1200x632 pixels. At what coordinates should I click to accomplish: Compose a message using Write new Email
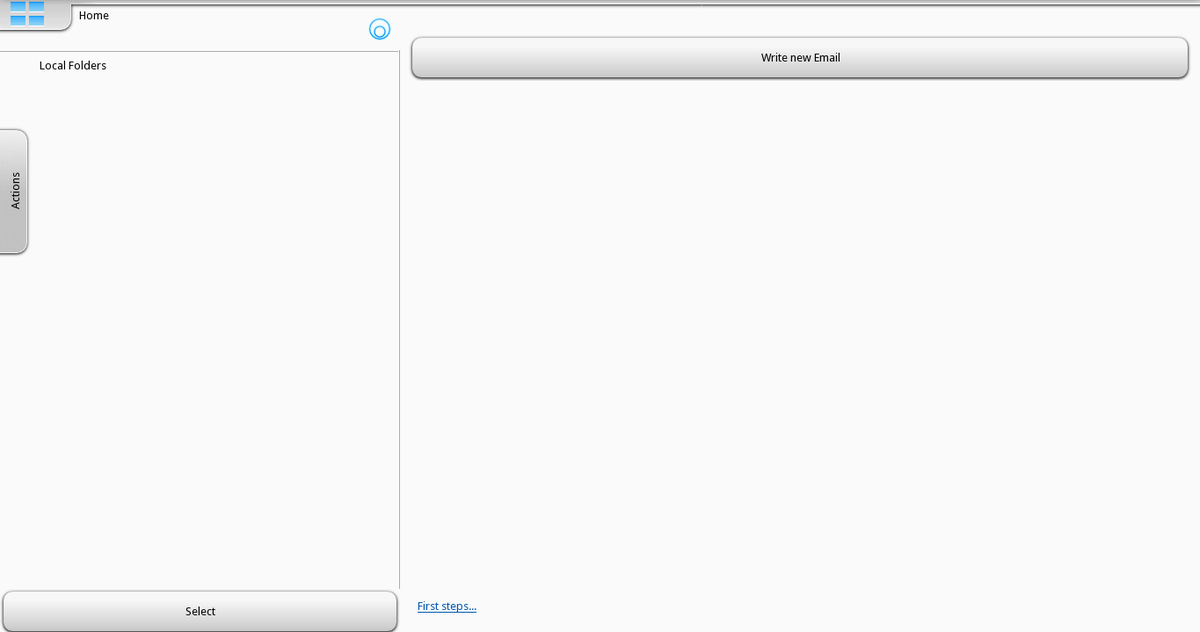[x=799, y=58]
